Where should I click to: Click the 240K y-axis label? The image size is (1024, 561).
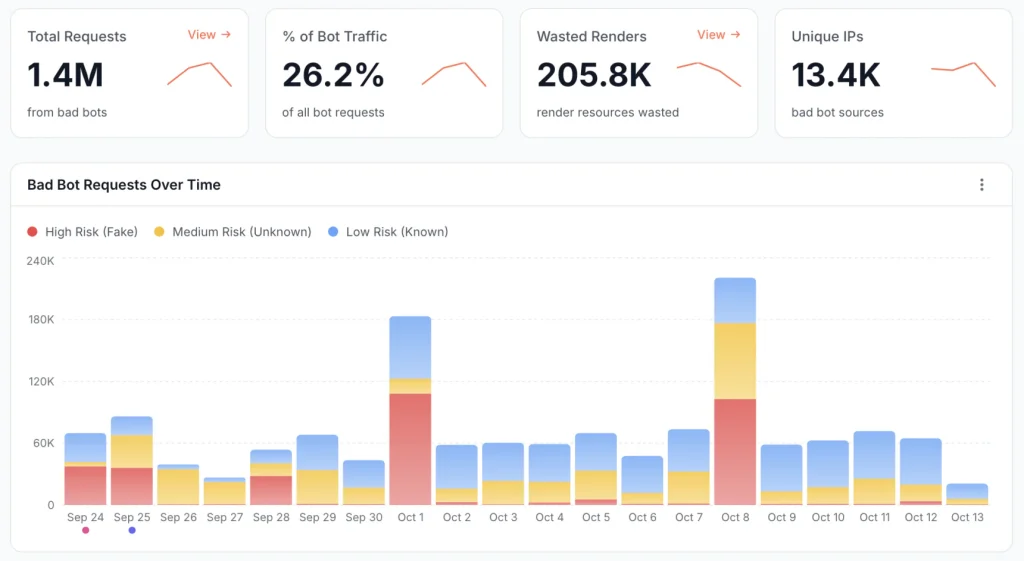click(40, 261)
